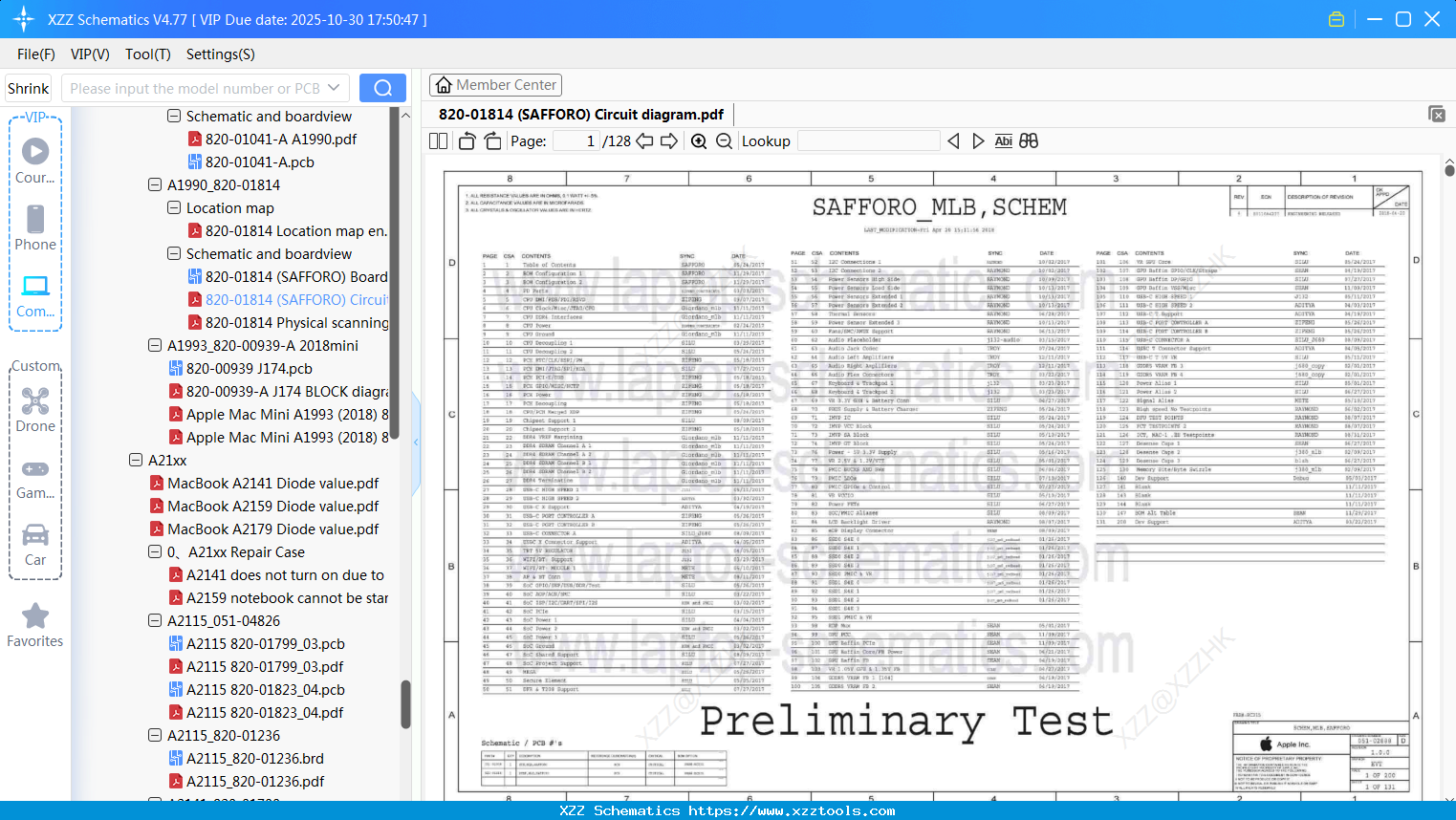The width and height of the screenshot is (1456, 820).
Task: Open the VIP(V) menu
Action: point(90,54)
